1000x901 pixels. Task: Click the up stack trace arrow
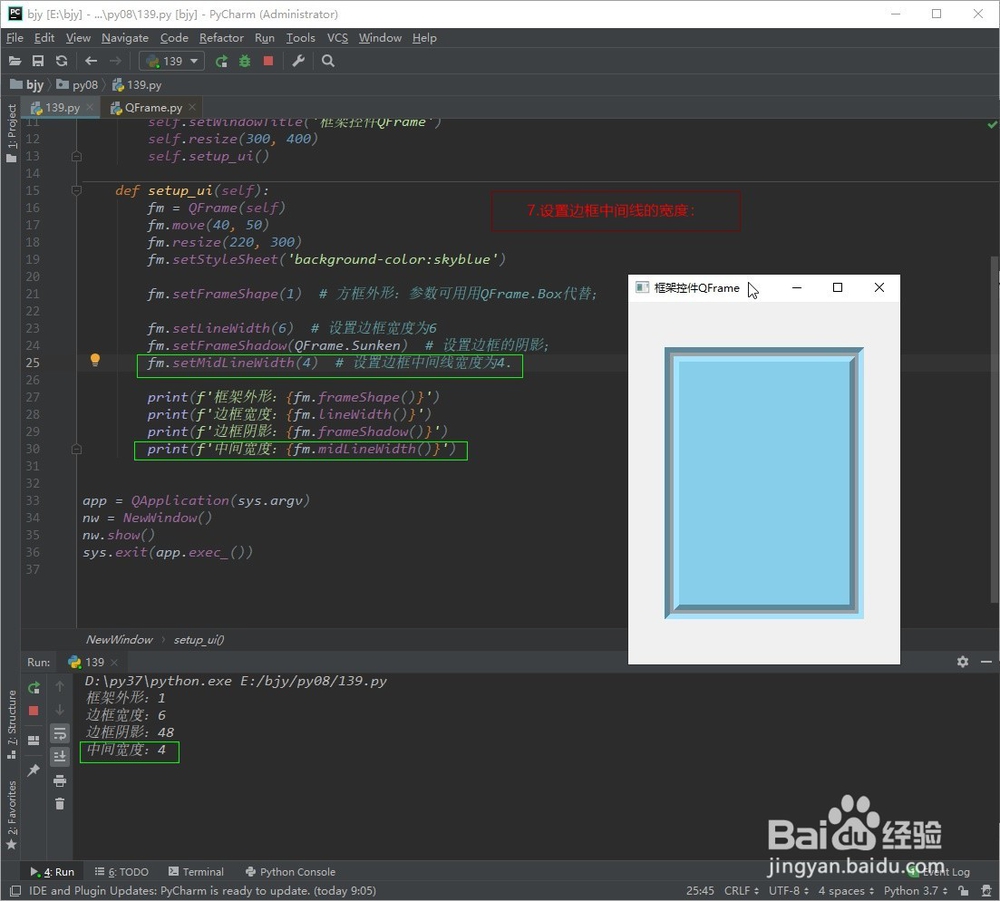[x=59, y=686]
